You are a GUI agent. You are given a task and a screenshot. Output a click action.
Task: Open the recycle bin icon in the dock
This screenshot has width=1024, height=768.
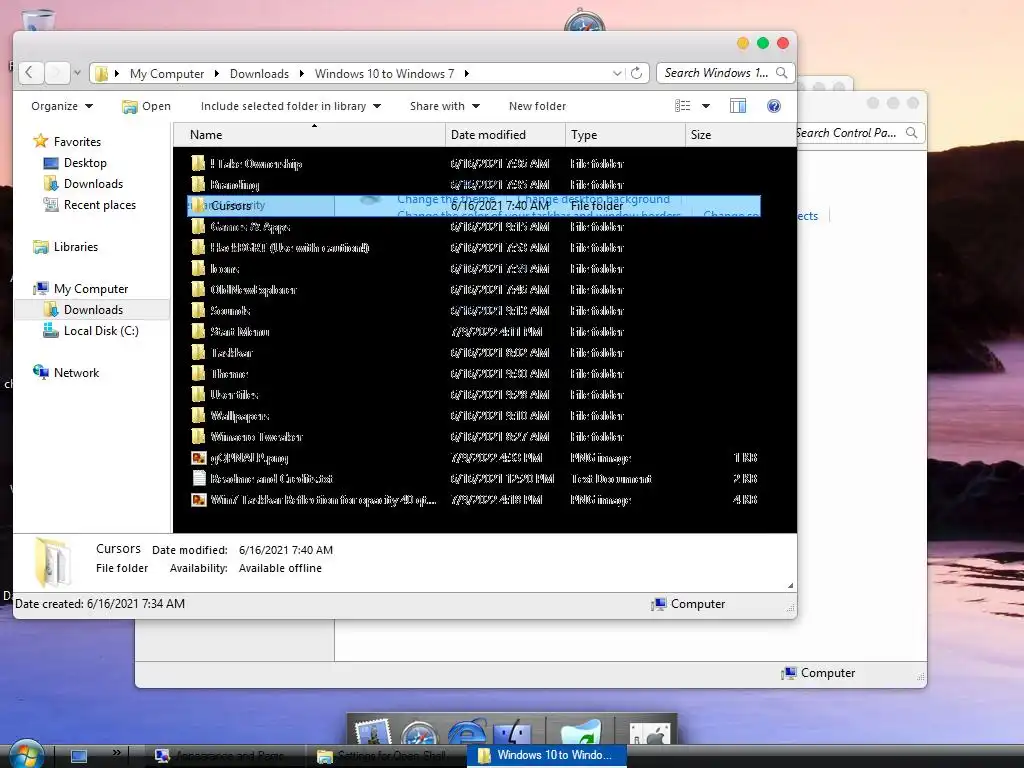point(580,731)
